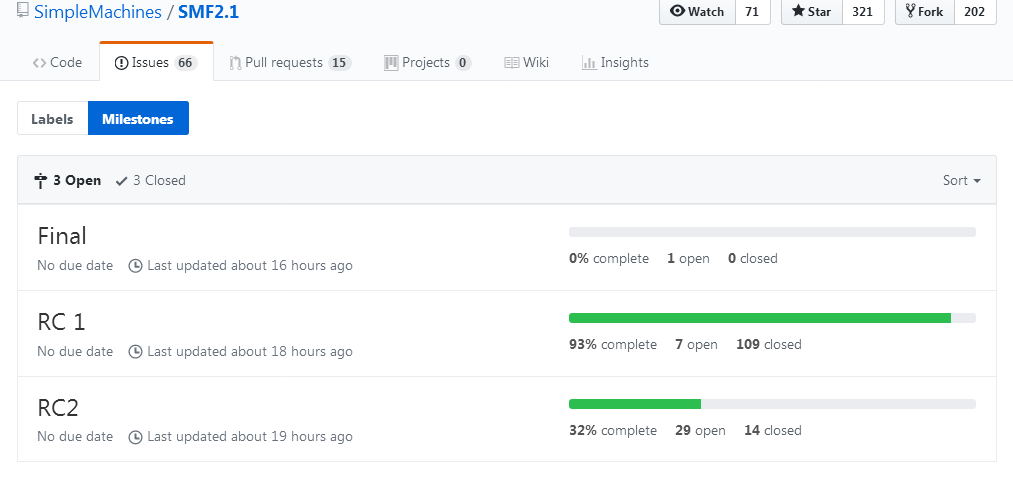This screenshot has height=492, width=1013.
Task: Click the open milestone signpost icon
Action: [x=41, y=181]
